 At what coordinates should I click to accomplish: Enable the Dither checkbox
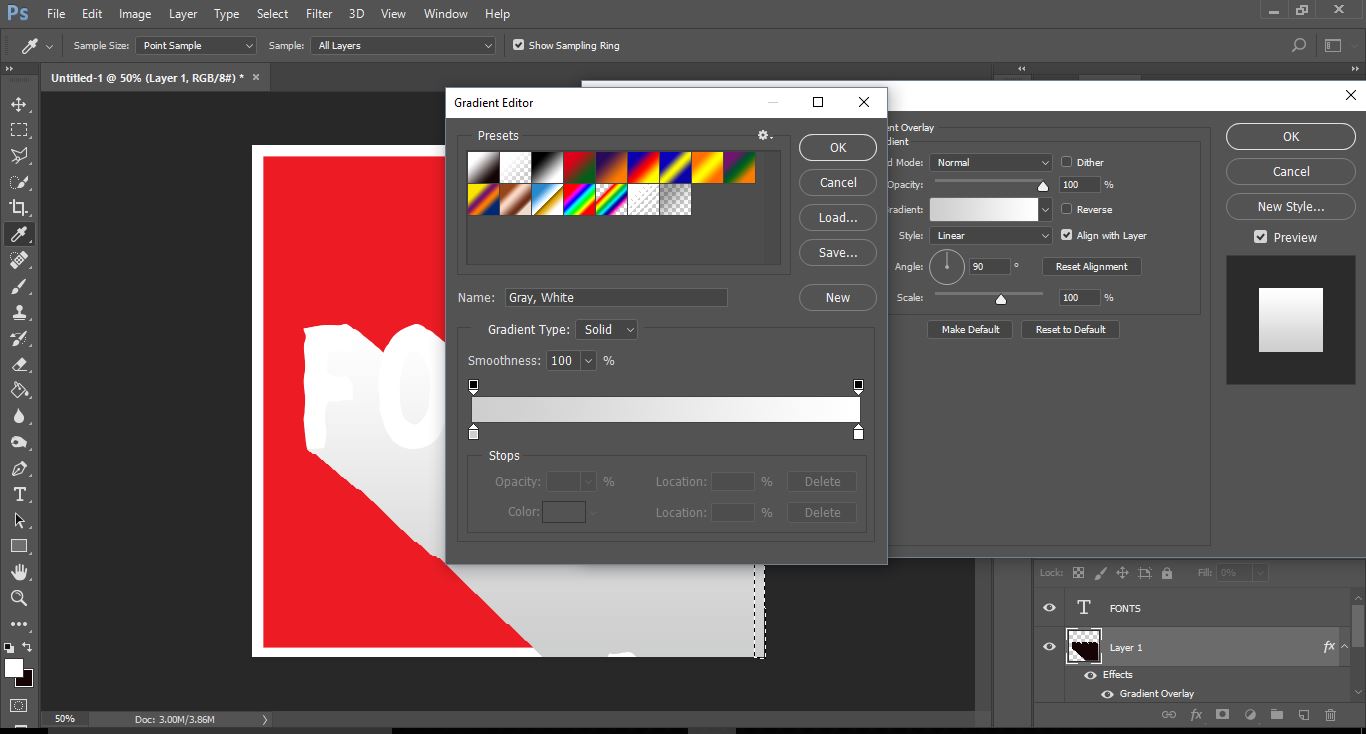point(1066,162)
